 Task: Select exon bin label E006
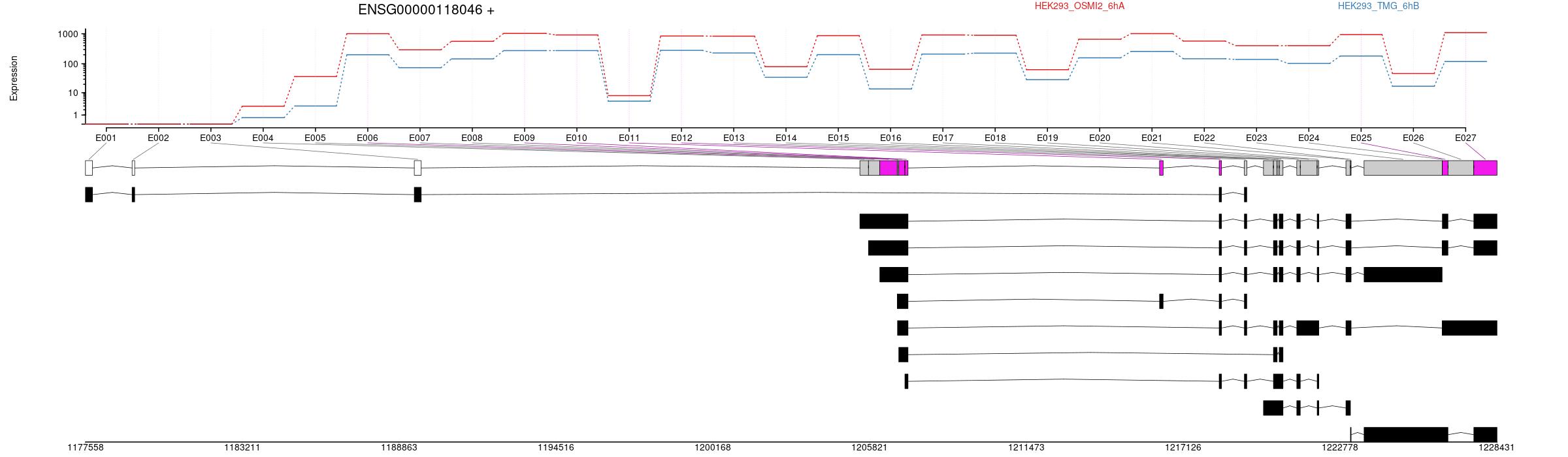pos(367,138)
